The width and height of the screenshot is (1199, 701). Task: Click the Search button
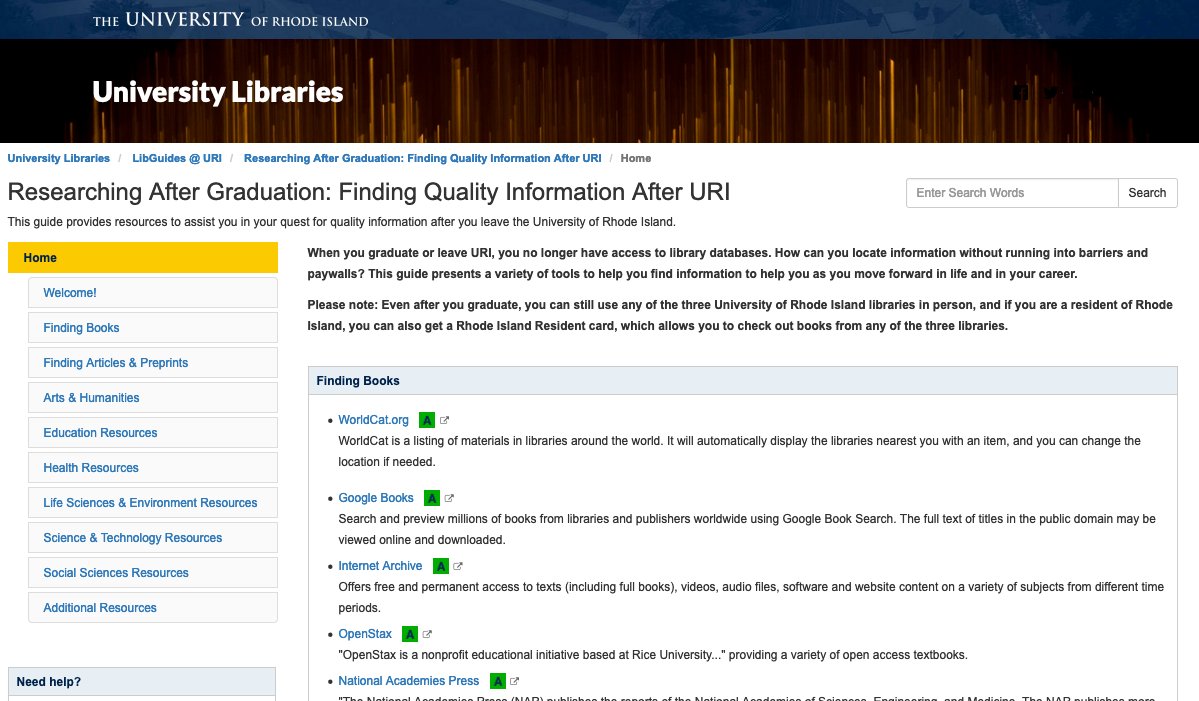(x=1147, y=193)
